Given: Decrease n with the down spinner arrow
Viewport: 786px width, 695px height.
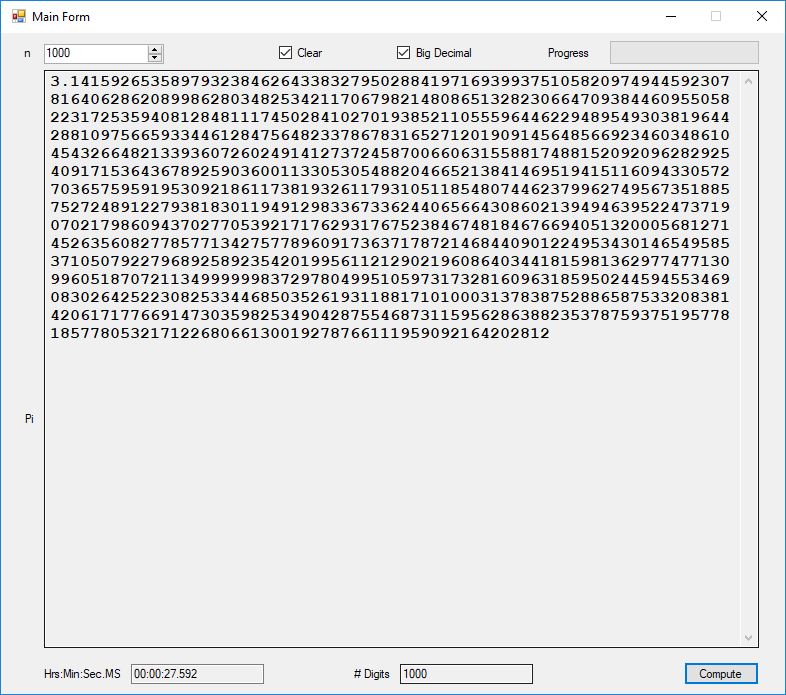Looking at the screenshot, I should (x=155, y=58).
